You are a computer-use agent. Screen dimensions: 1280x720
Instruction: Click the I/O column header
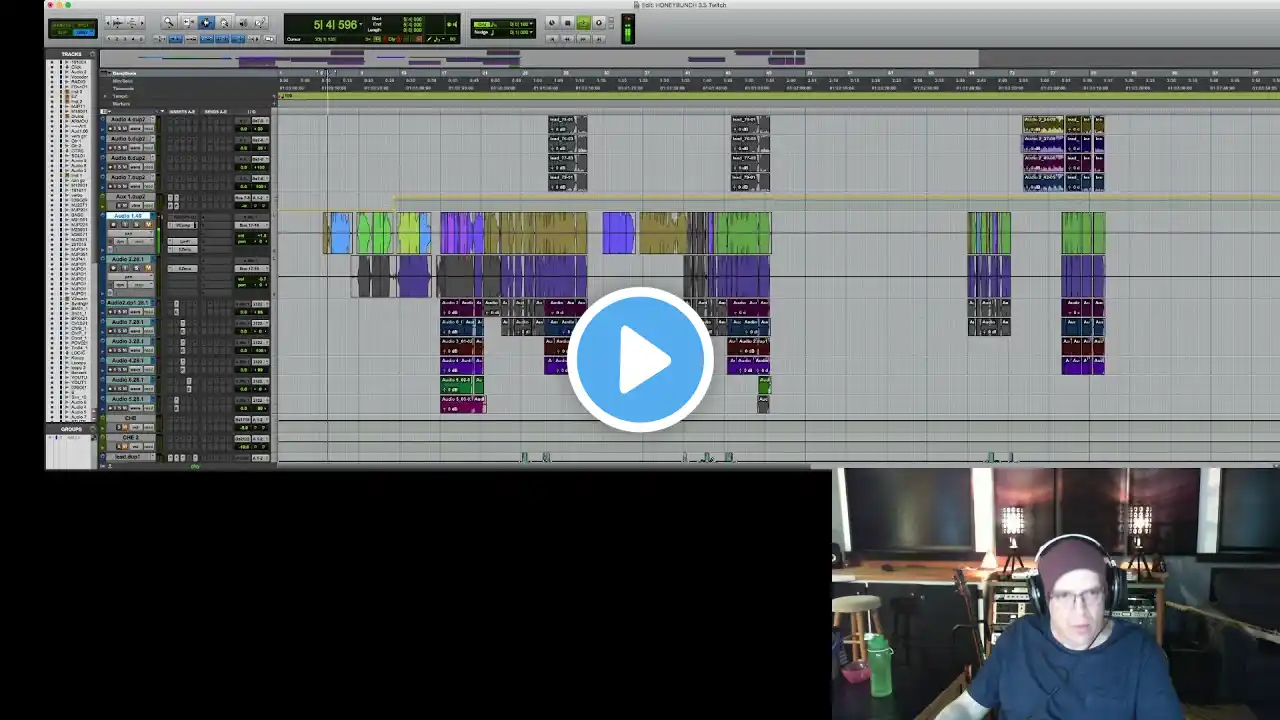point(251,111)
